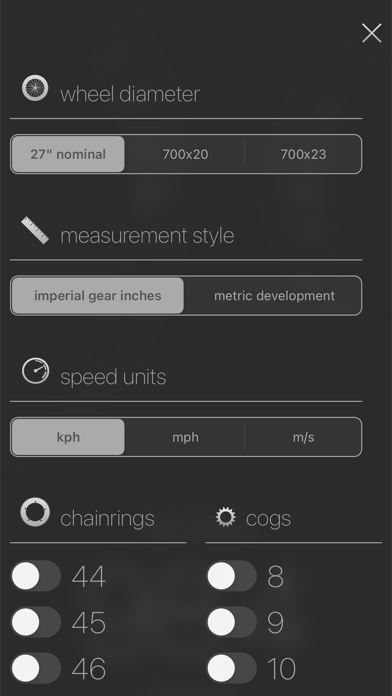392x696 pixels.
Task: Toggle the 10 tooth cog switch
Action: click(x=231, y=668)
